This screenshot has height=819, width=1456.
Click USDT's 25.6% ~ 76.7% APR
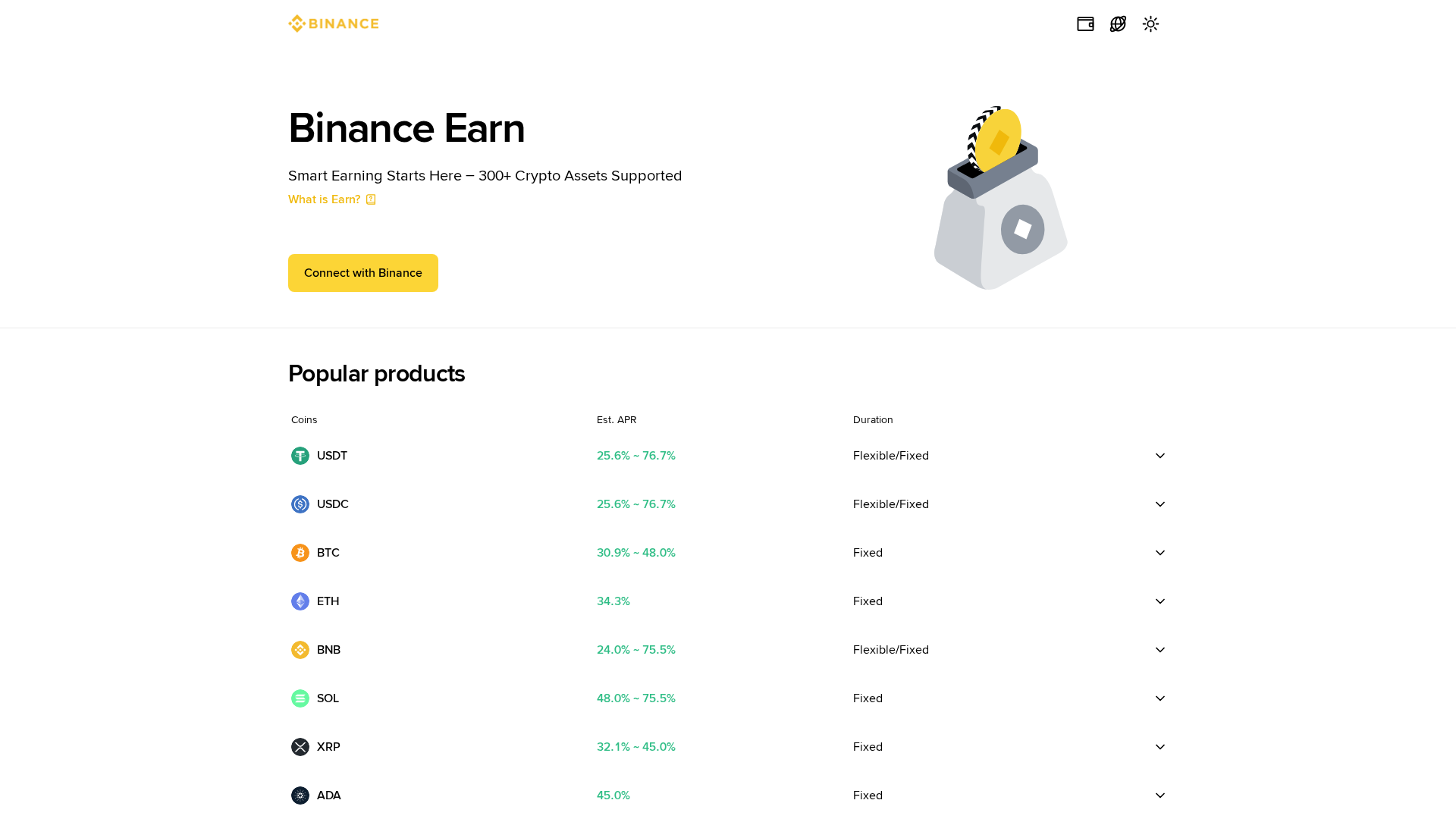click(636, 456)
